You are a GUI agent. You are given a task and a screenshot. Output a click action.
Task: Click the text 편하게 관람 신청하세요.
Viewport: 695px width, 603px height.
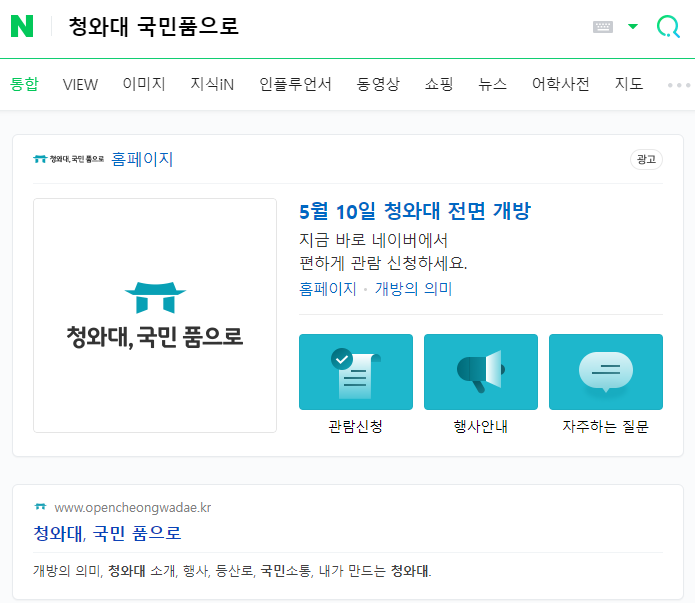(383, 263)
